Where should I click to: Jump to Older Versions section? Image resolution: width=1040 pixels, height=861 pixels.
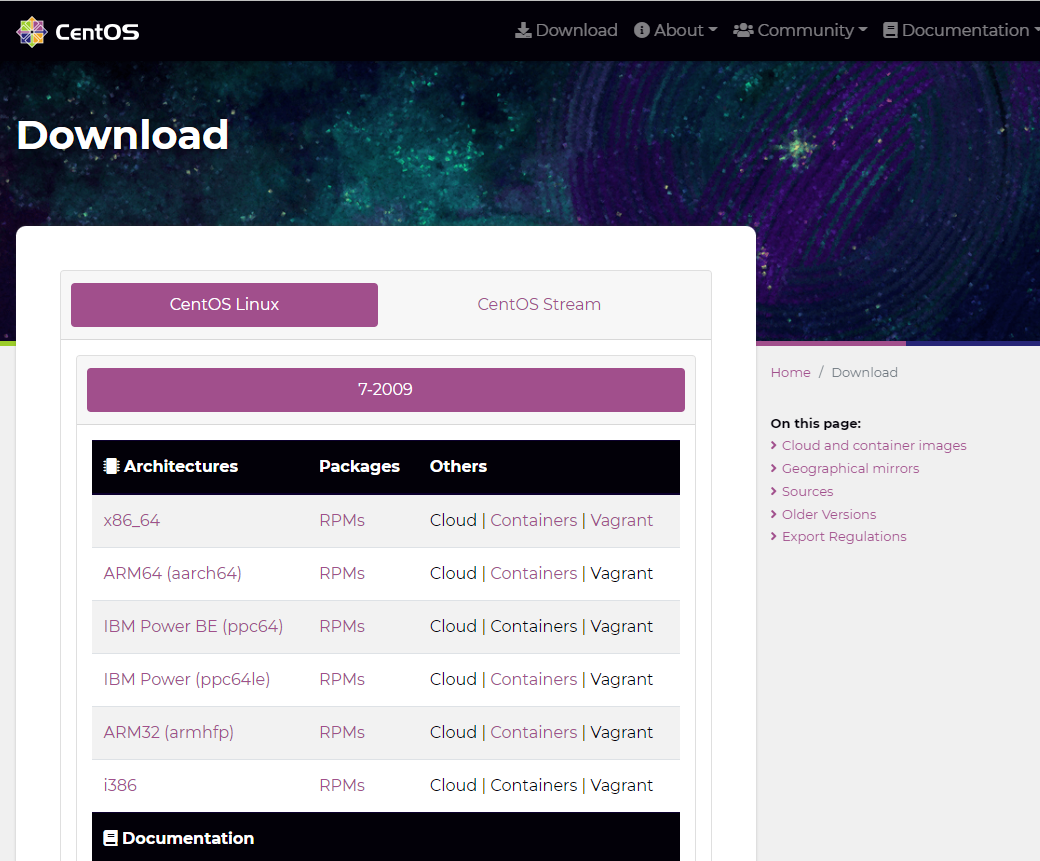pyautogui.click(x=828, y=515)
